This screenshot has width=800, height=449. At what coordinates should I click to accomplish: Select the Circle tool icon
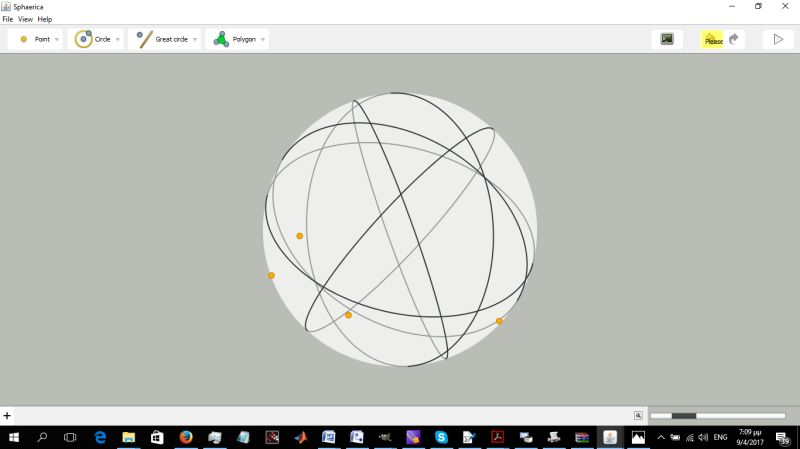click(83, 39)
